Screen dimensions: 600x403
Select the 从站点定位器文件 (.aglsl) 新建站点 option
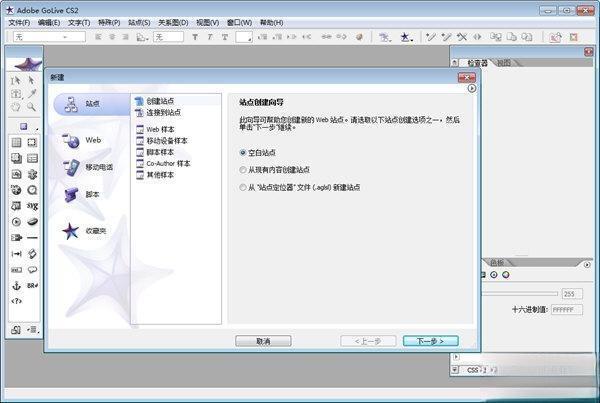click(300, 188)
